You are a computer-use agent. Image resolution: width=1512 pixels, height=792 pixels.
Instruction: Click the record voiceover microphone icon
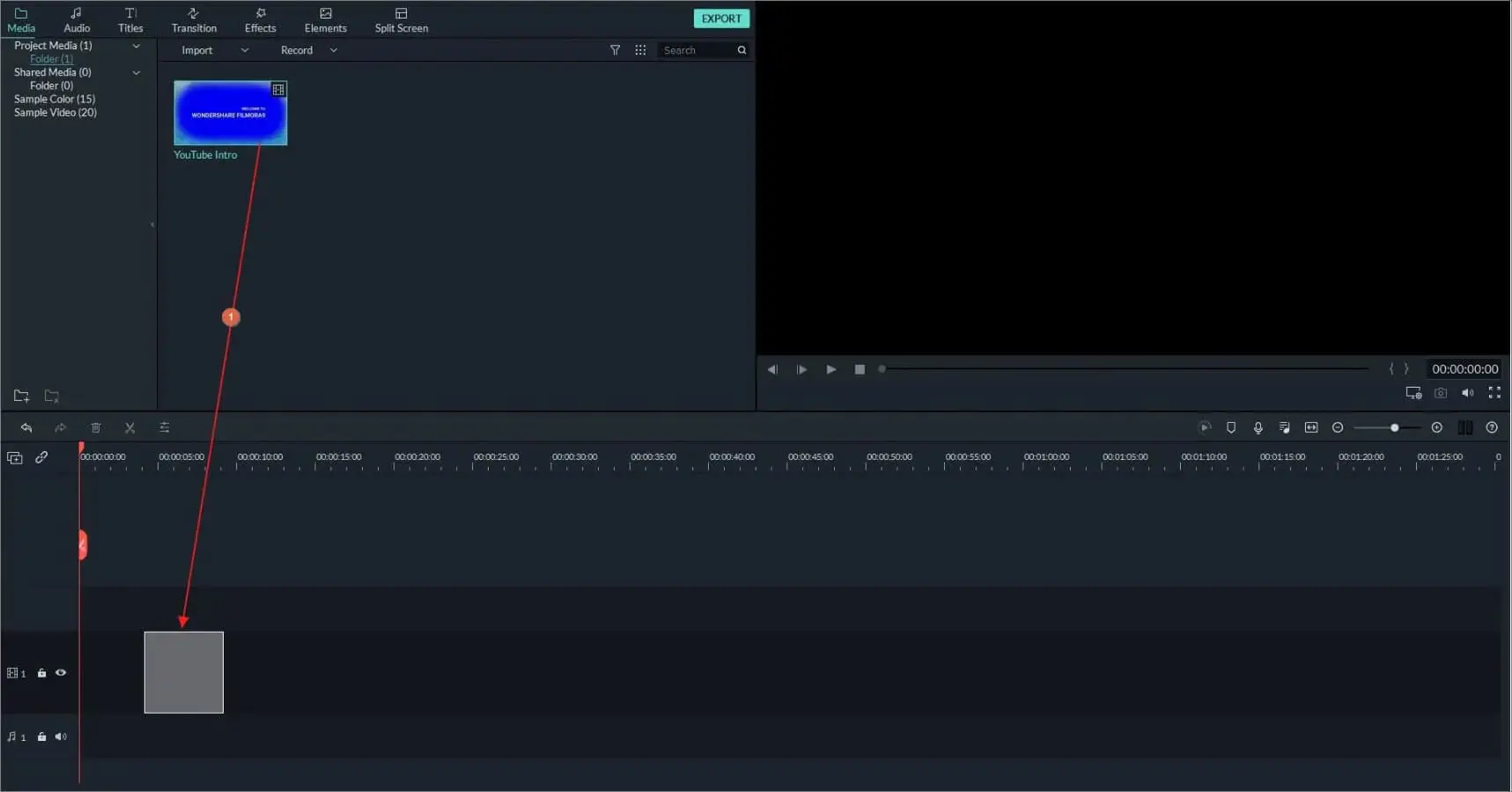click(x=1258, y=427)
